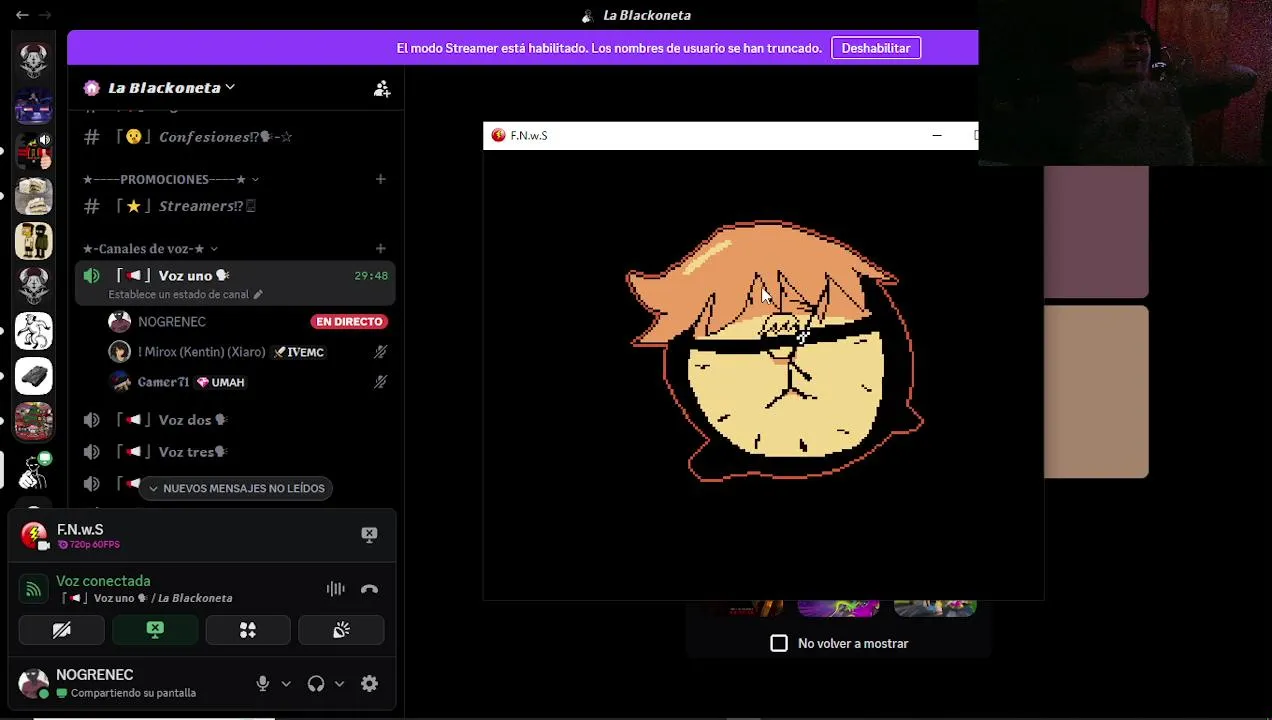The height and width of the screenshot is (720, 1272).
Task: Deafen with the headphones icon
Action: coord(316,684)
